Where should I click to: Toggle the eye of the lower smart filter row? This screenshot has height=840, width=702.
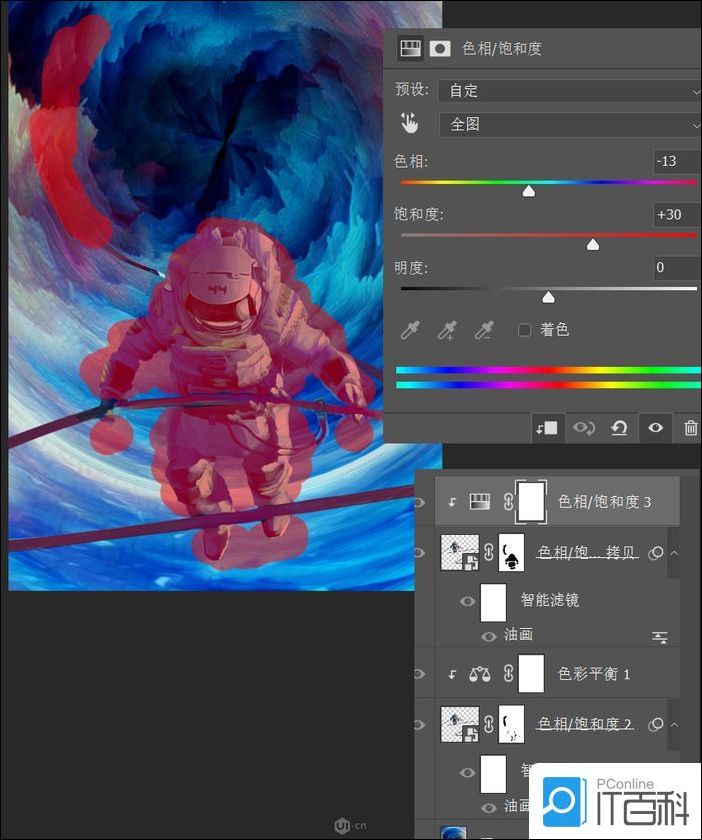click(467, 773)
